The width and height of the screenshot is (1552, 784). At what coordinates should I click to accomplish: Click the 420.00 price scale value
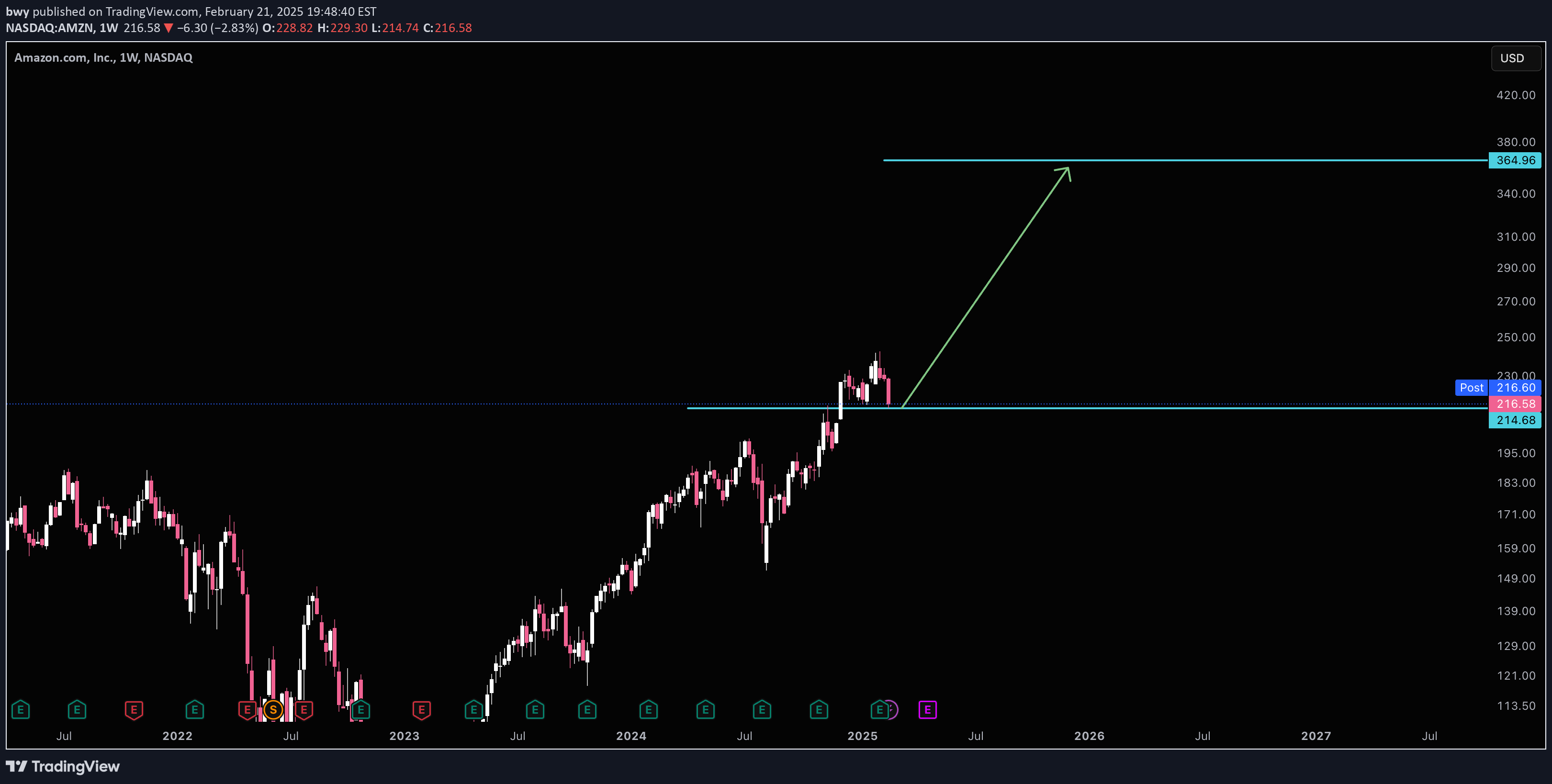pos(1516,95)
